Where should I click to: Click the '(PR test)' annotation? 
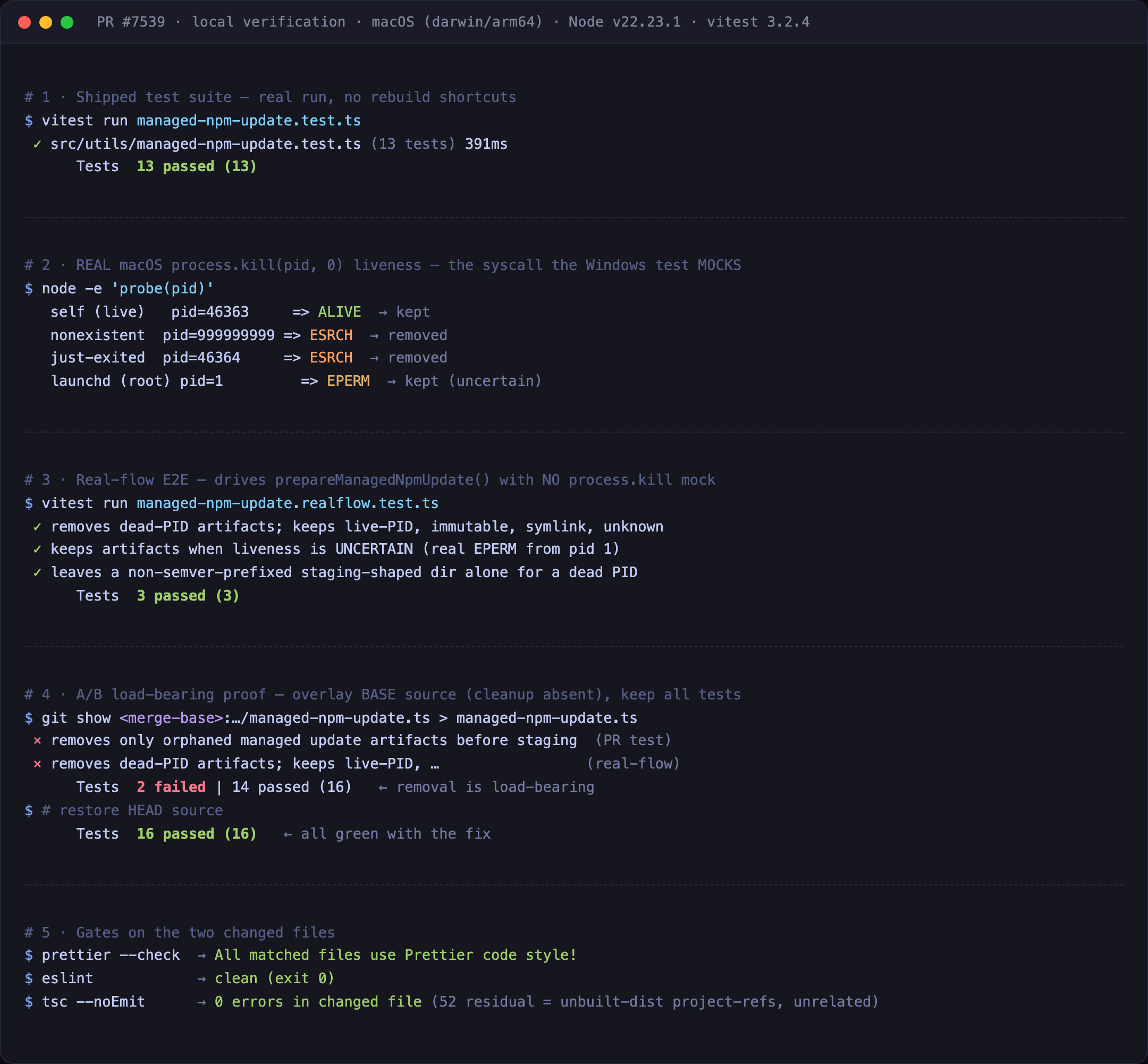click(634, 740)
